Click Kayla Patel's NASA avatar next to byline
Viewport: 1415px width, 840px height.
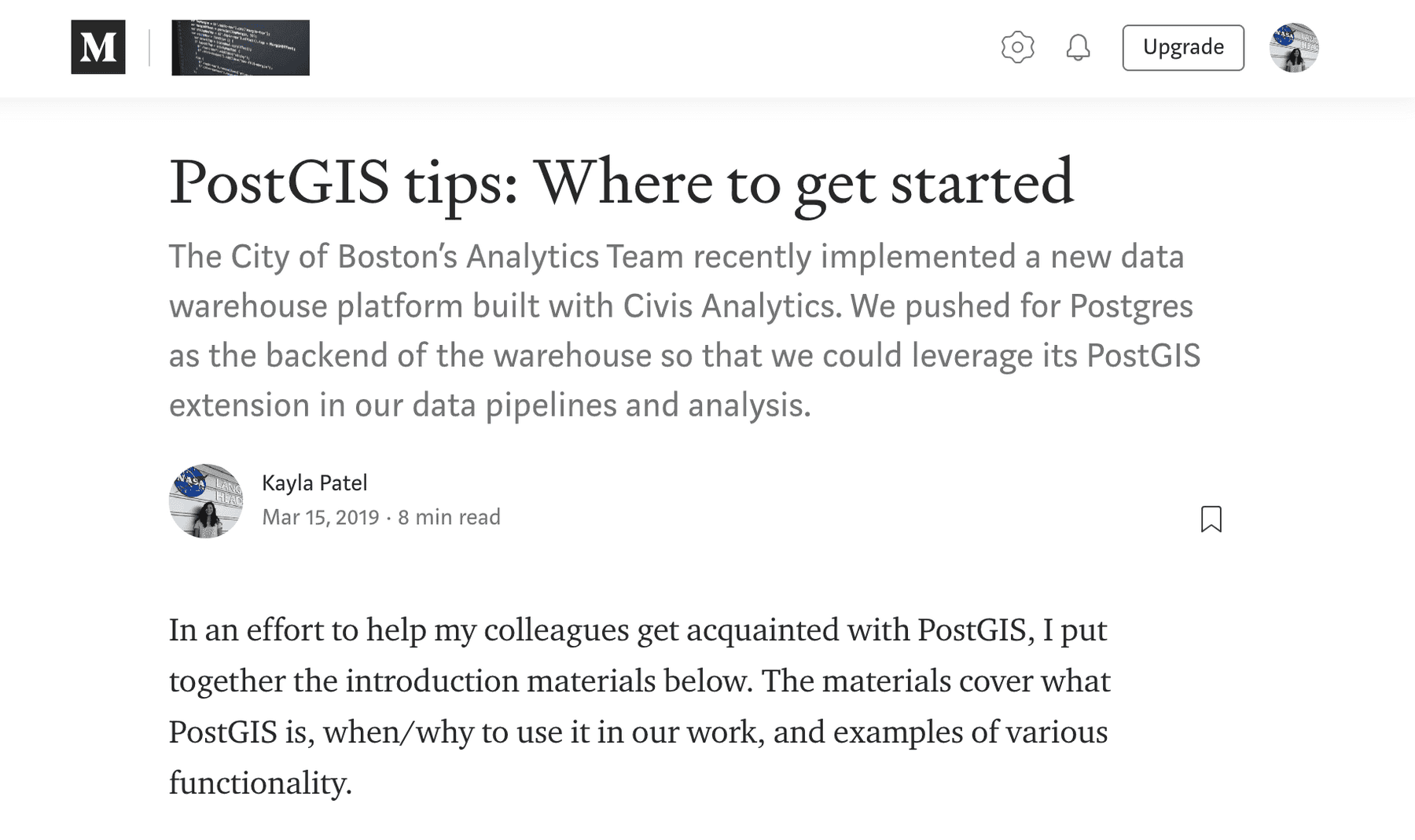206,501
